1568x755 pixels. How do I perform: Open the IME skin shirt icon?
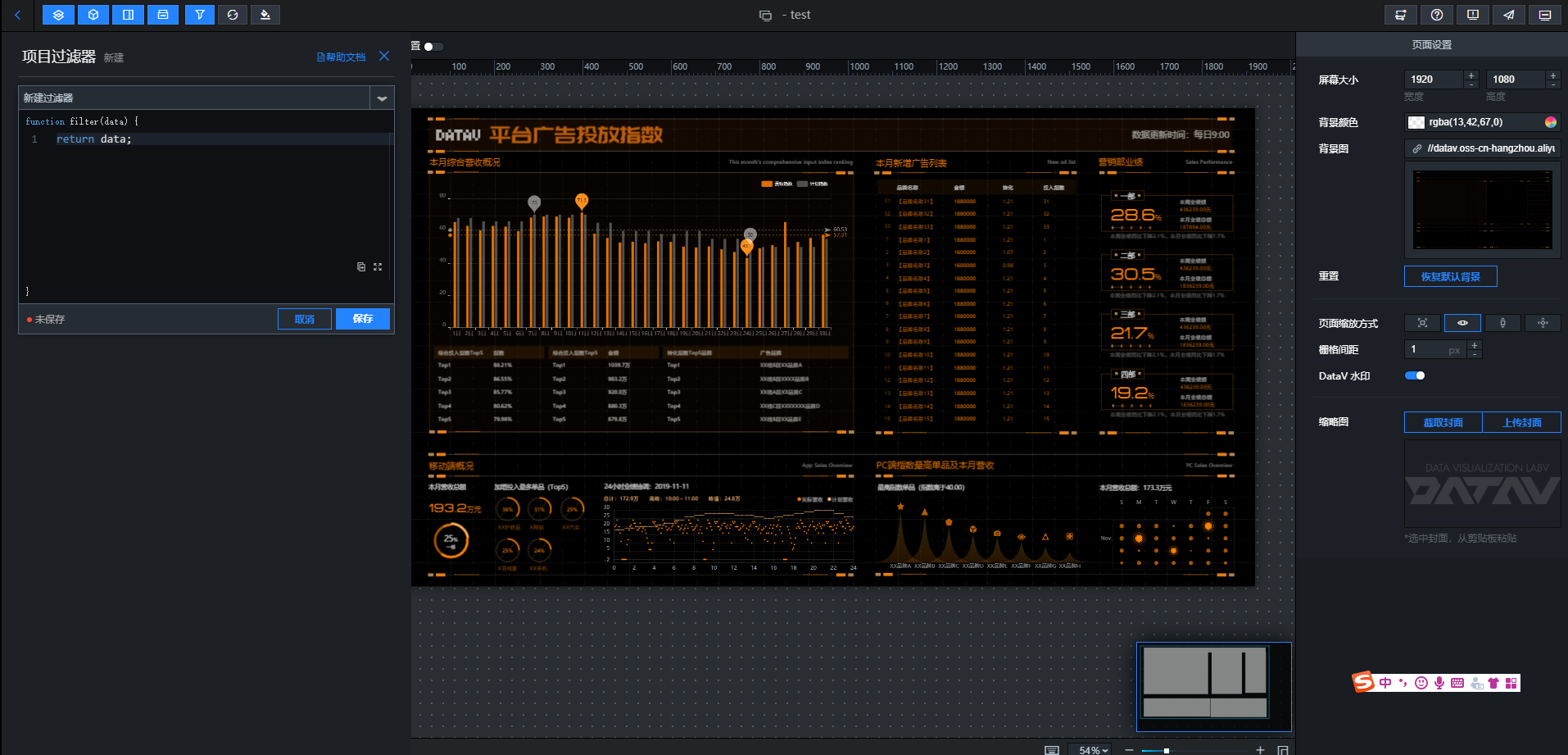[1493, 683]
